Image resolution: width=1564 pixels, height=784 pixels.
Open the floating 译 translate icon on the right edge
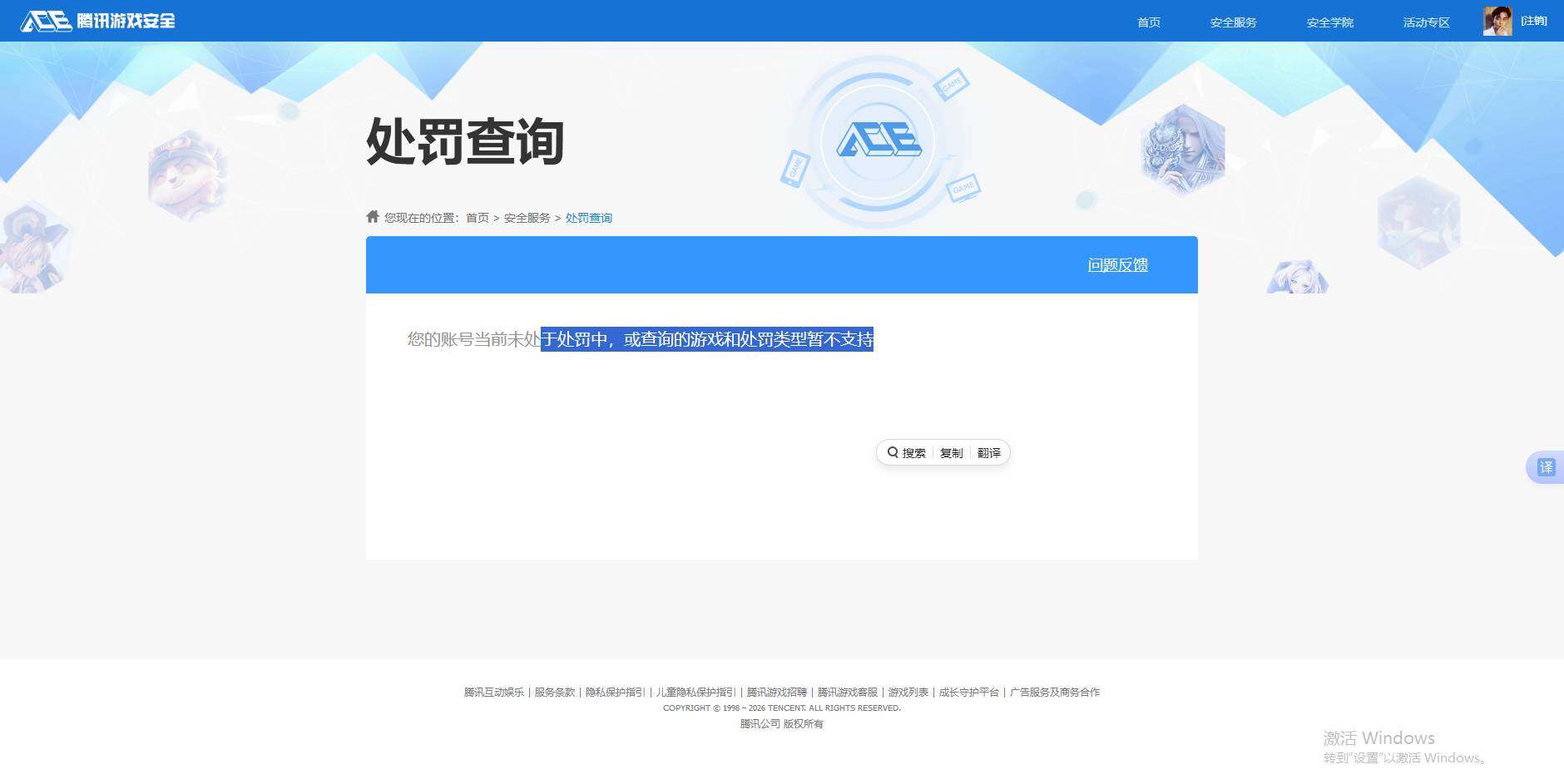tap(1547, 467)
